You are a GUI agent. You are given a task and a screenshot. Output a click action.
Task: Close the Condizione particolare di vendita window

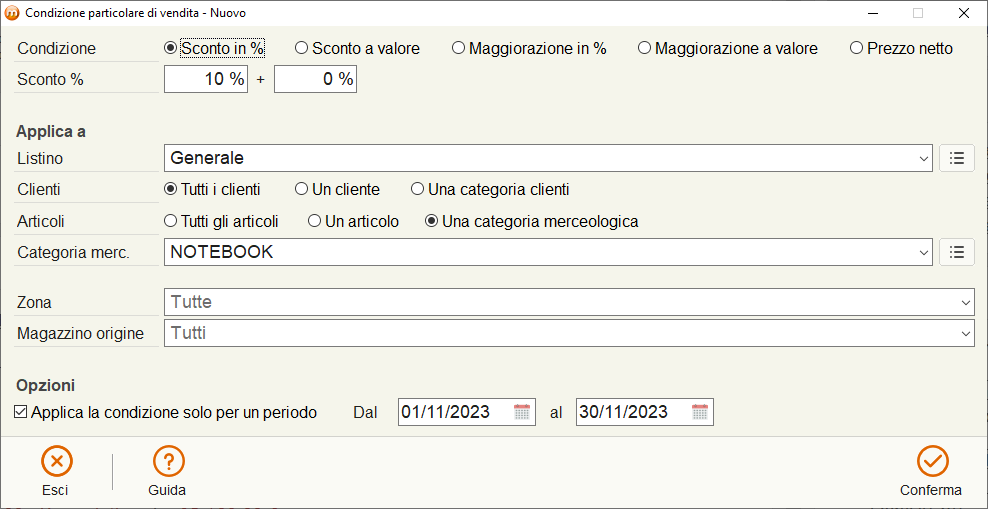tap(963, 13)
